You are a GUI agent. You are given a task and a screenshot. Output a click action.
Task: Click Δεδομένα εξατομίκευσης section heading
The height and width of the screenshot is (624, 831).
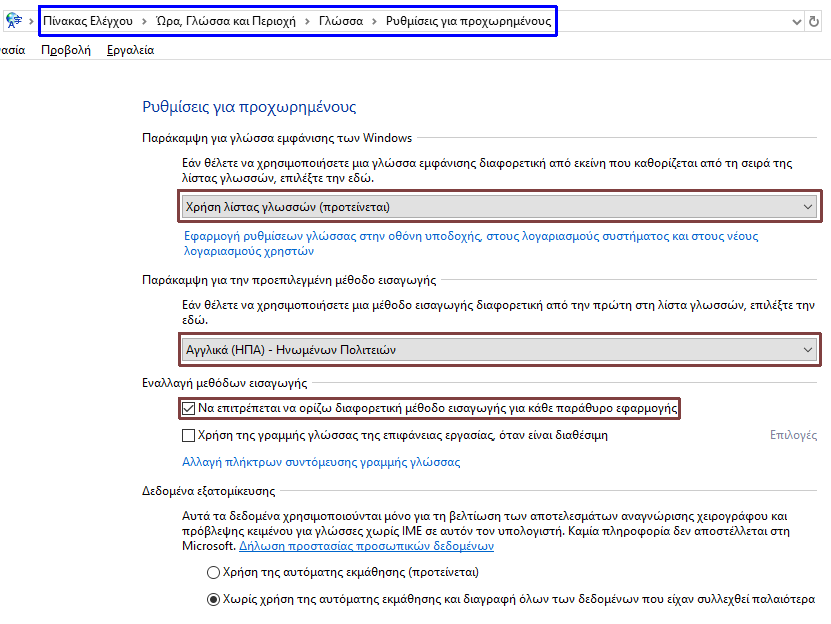click(208, 491)
